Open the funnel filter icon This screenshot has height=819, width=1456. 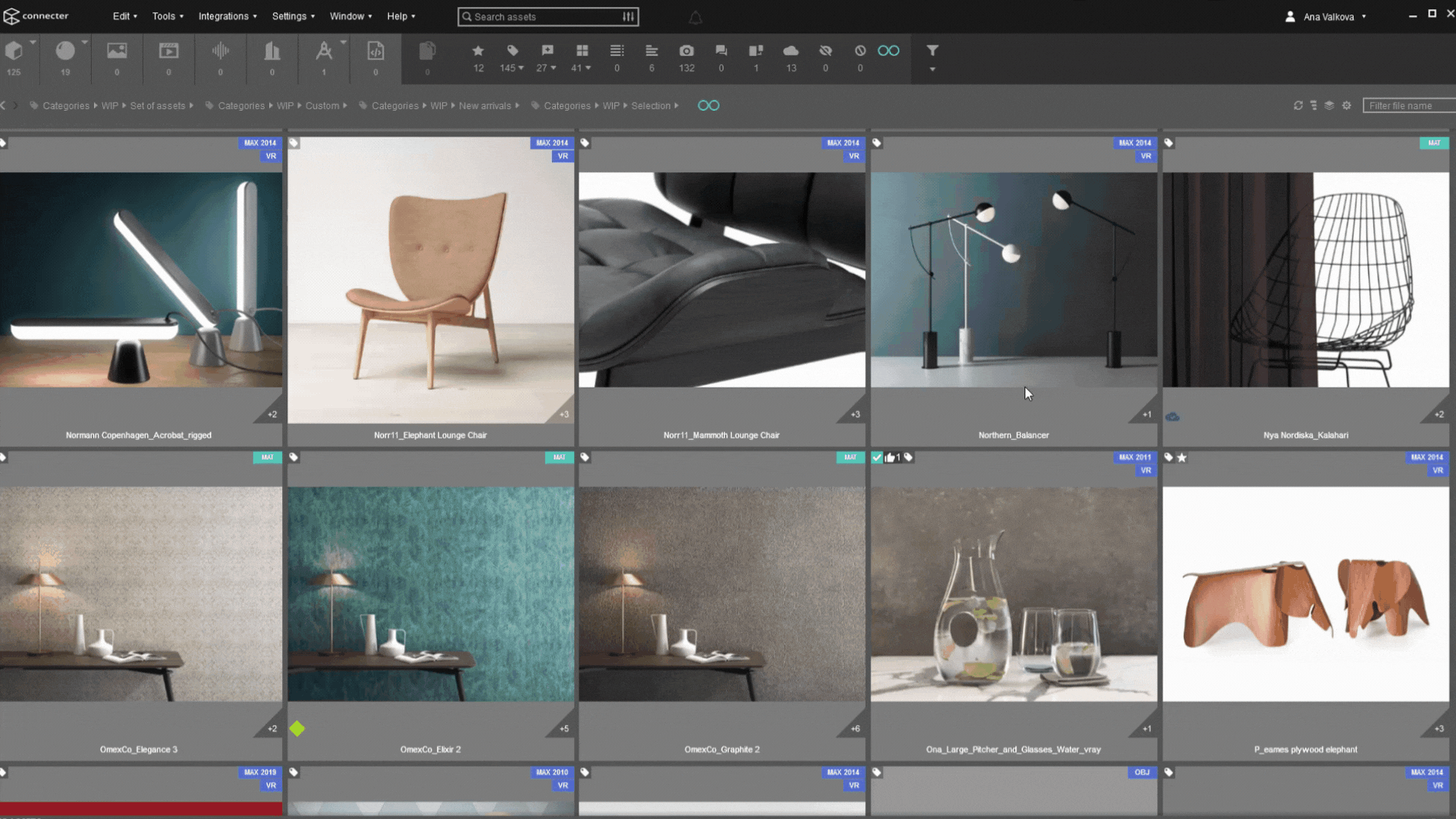(933, 51)
